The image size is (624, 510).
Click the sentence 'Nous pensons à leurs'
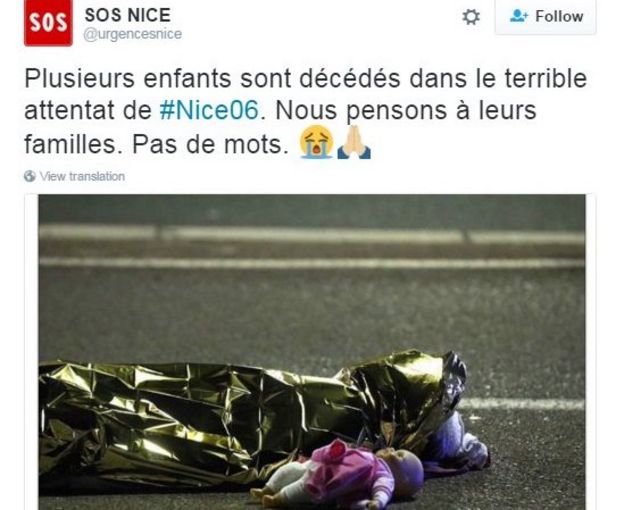click(x=406, y=111)
